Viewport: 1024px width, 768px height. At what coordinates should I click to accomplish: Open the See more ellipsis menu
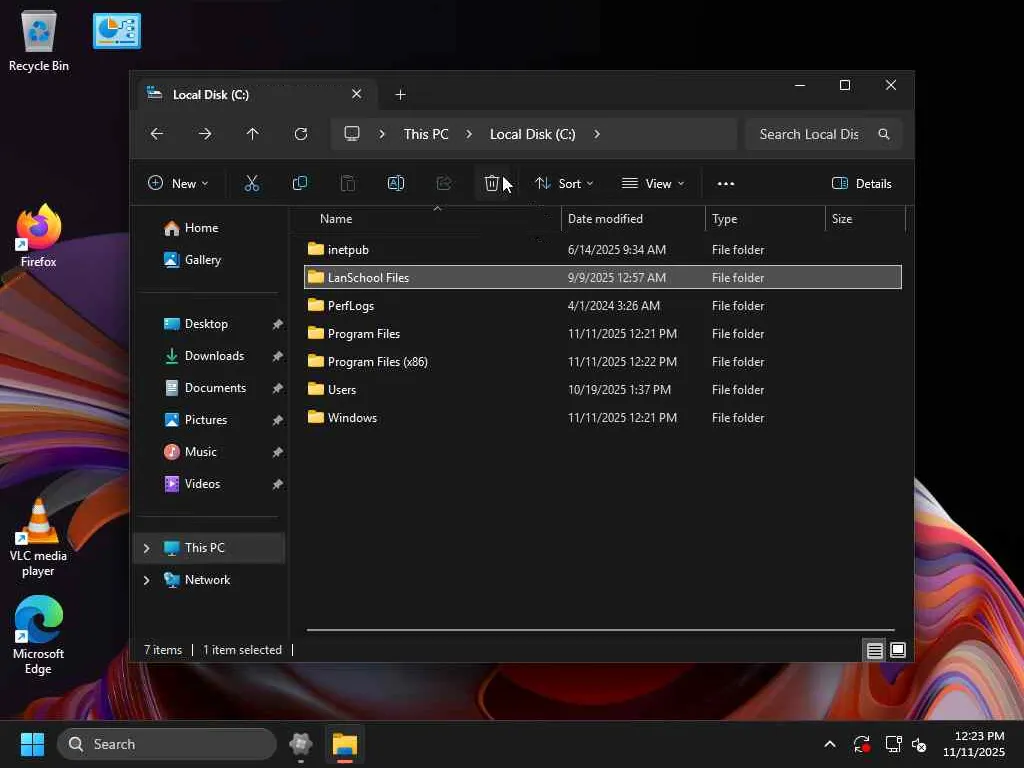726,183
